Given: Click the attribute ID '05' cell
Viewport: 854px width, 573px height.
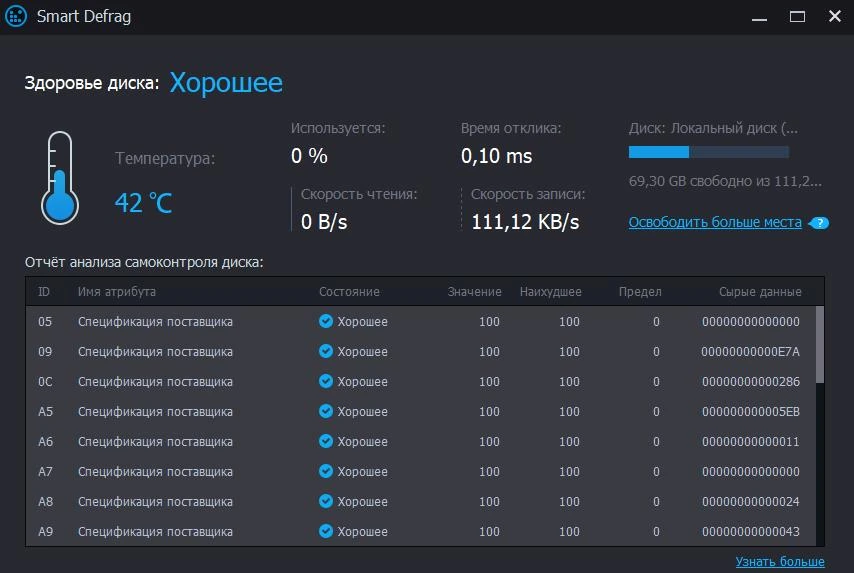Looking at the screenshot, I should [x=45, y=322].
